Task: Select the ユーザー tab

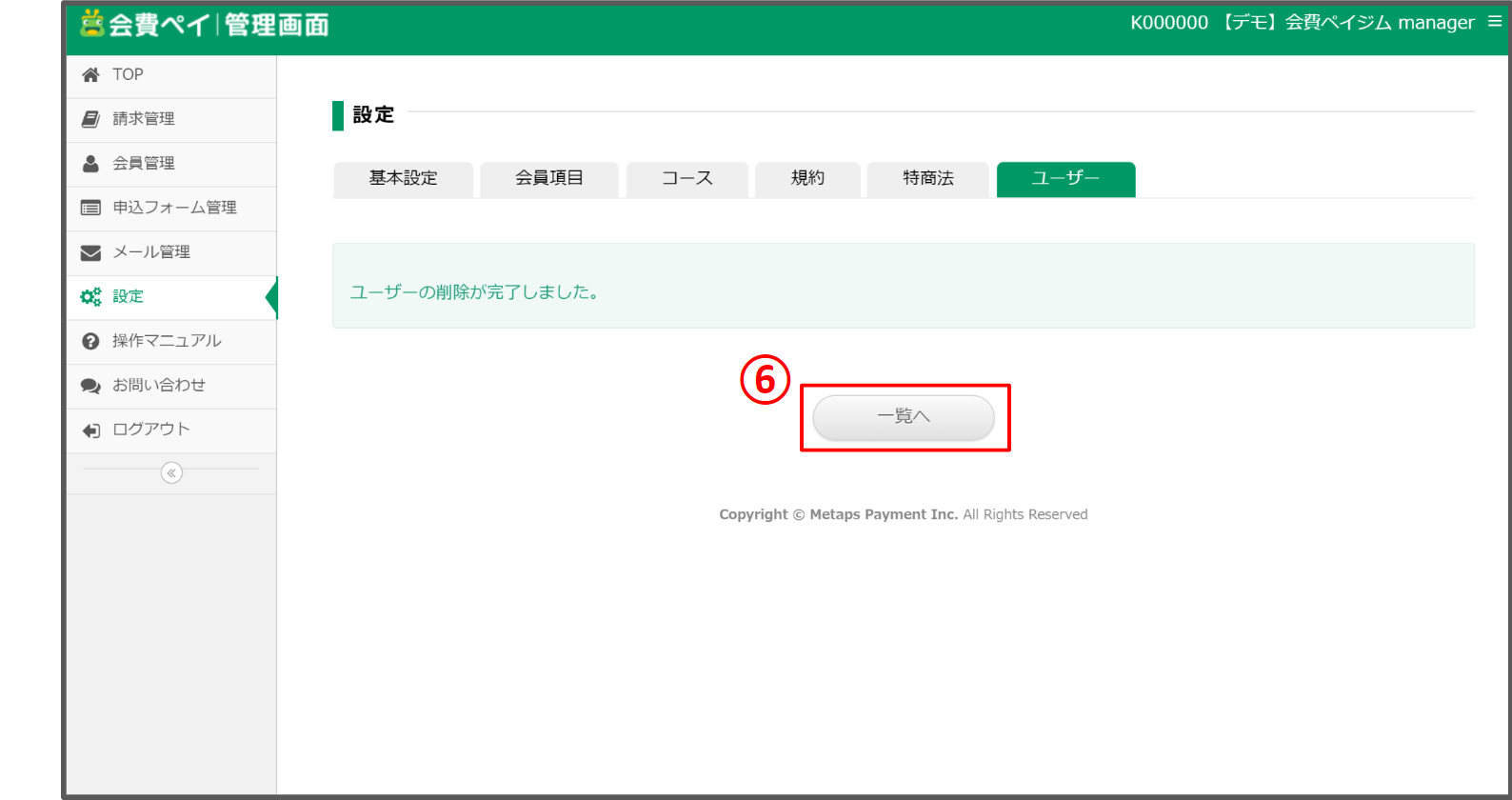Action: click(1065, 179)
